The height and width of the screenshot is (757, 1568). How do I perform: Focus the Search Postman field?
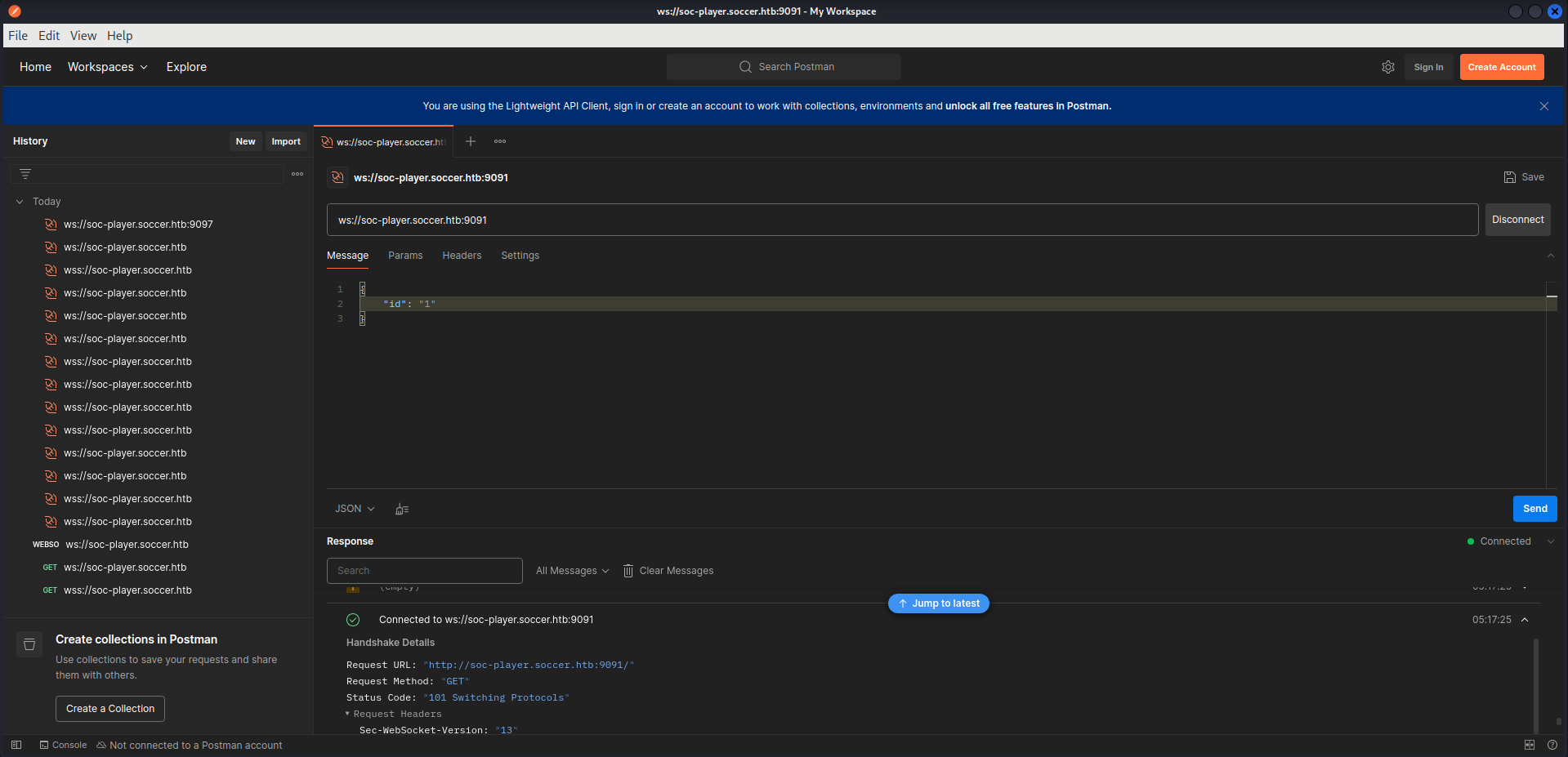(x=784, y=67)
